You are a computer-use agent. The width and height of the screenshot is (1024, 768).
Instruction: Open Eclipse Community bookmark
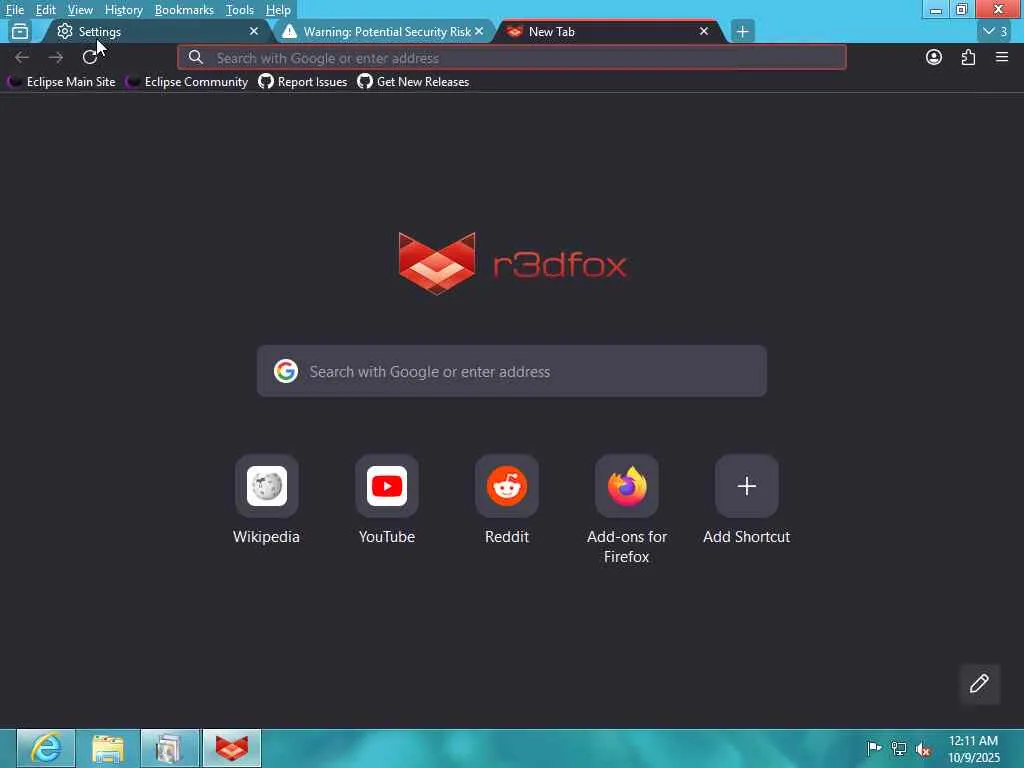coord(187,82)
